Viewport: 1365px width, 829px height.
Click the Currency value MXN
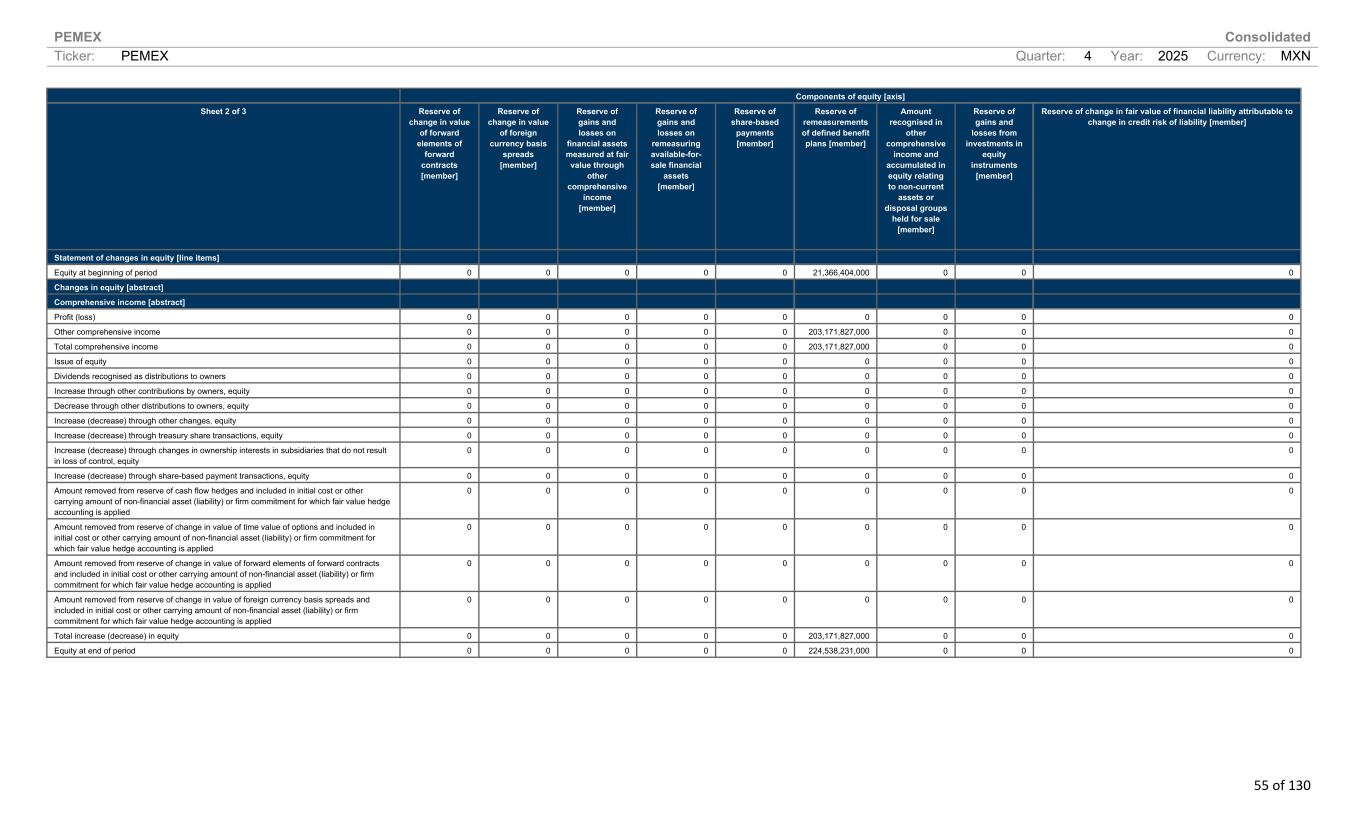[1295, 57]
